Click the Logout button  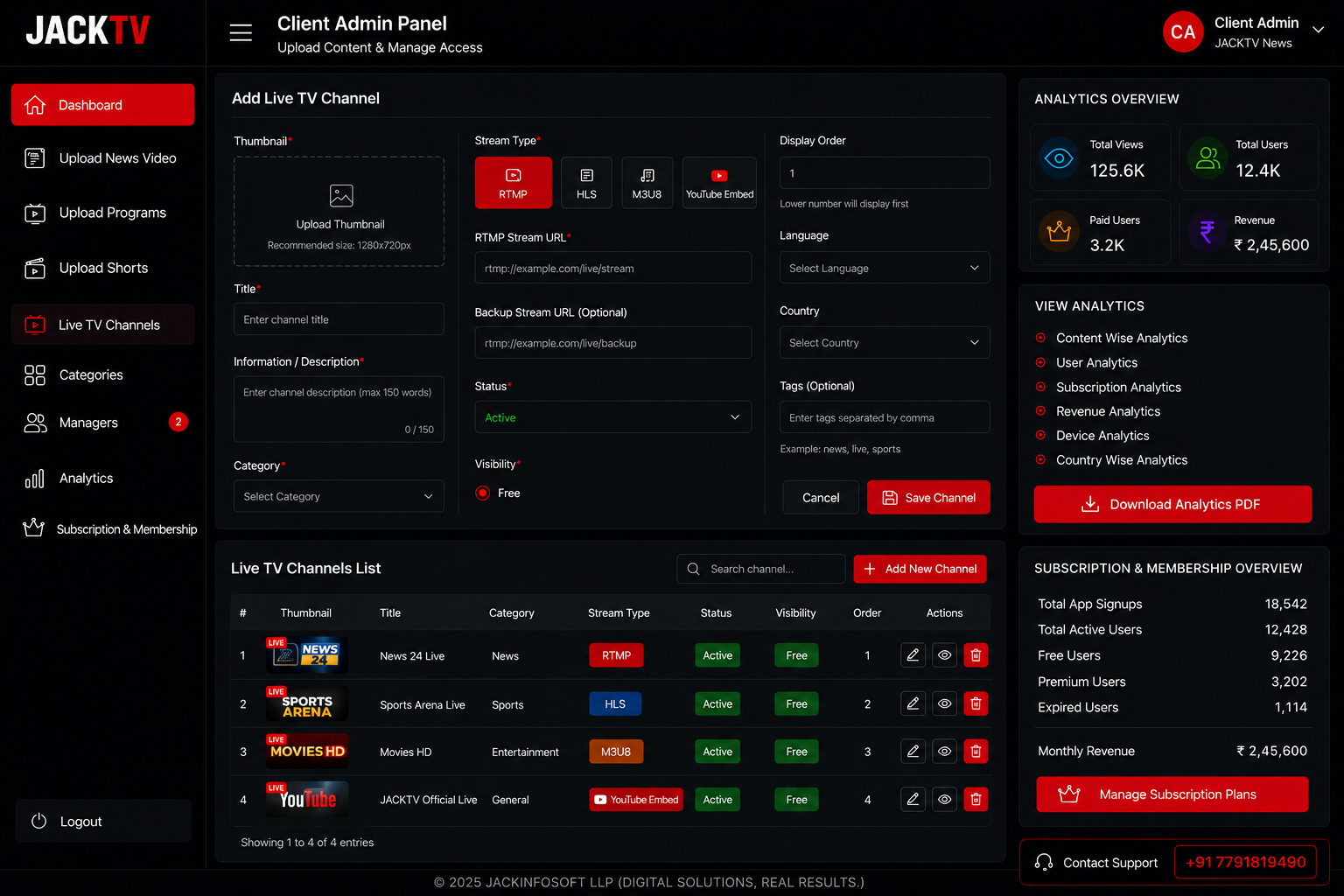tap(103, 821)
